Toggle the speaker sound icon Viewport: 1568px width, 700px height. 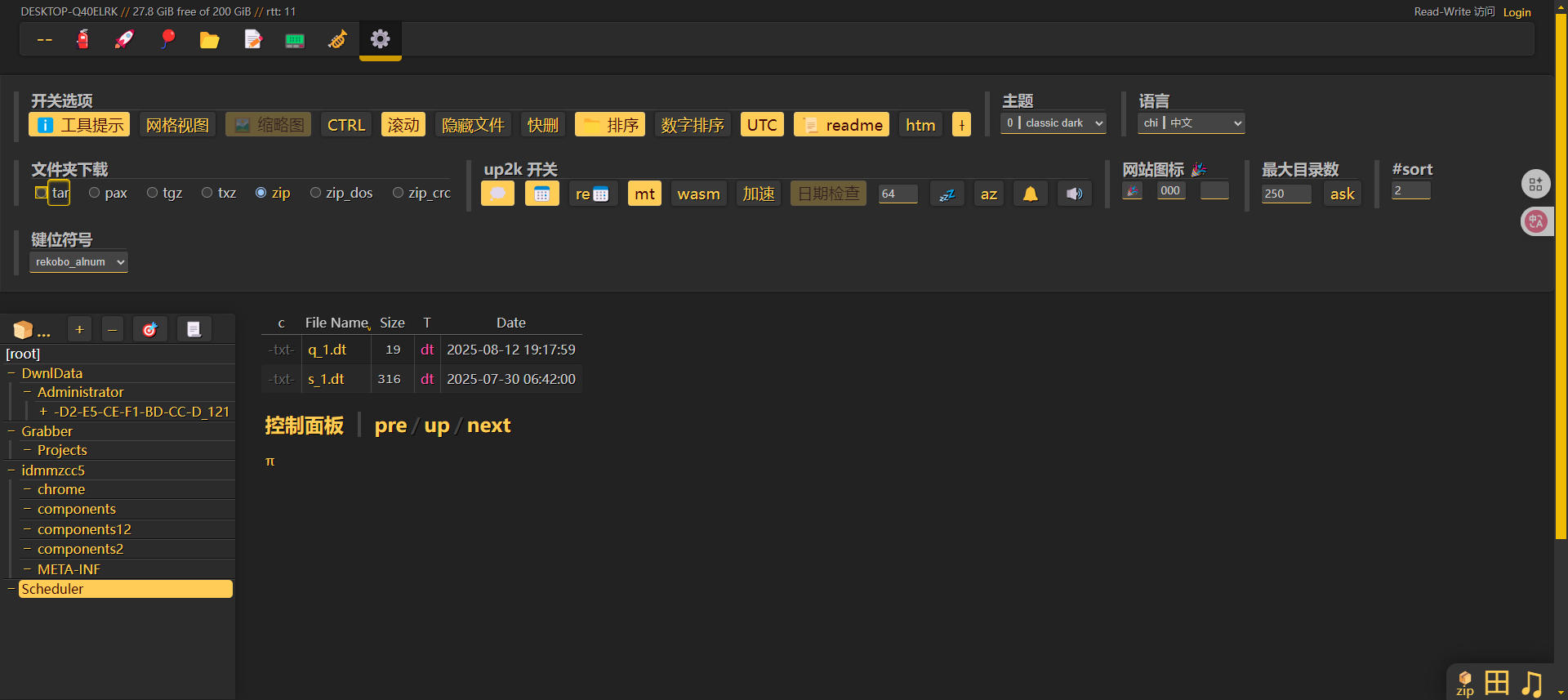(x=1074, y=194)
